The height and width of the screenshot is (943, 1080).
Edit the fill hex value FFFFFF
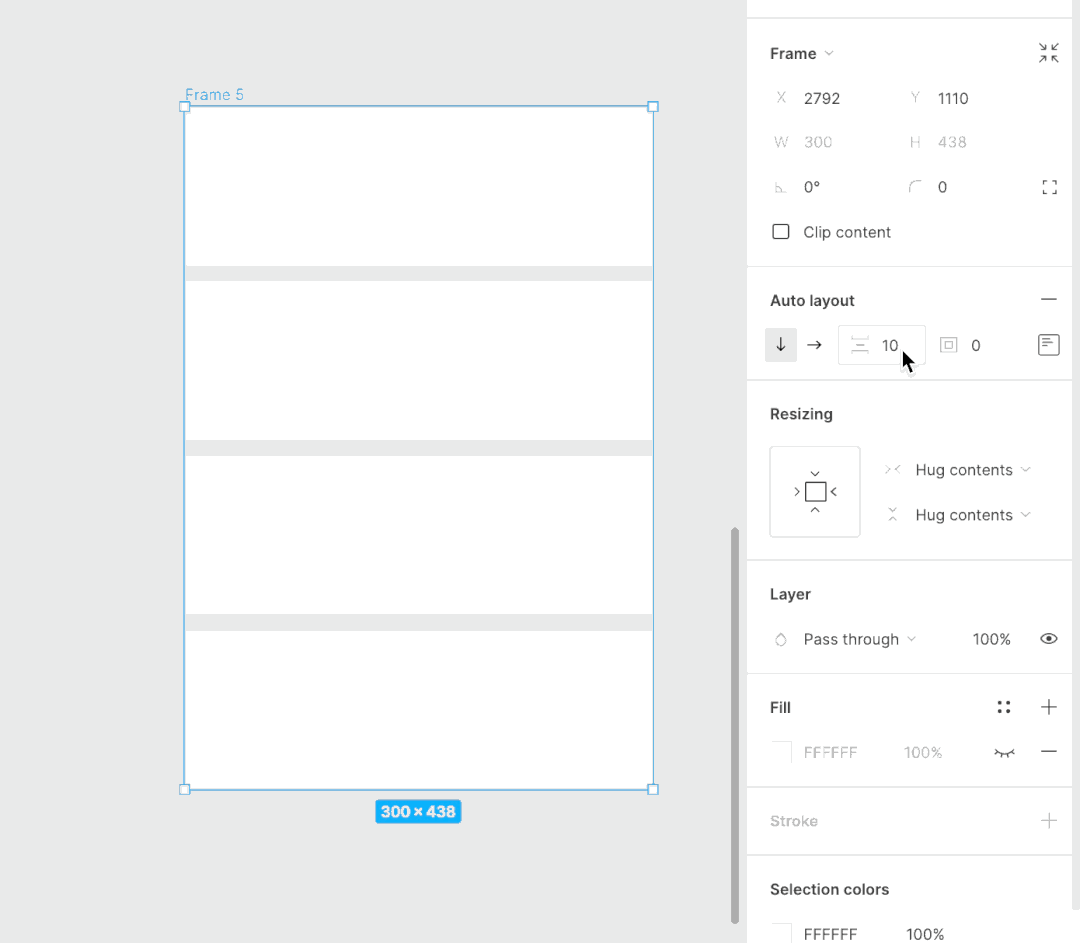point(831,753)
